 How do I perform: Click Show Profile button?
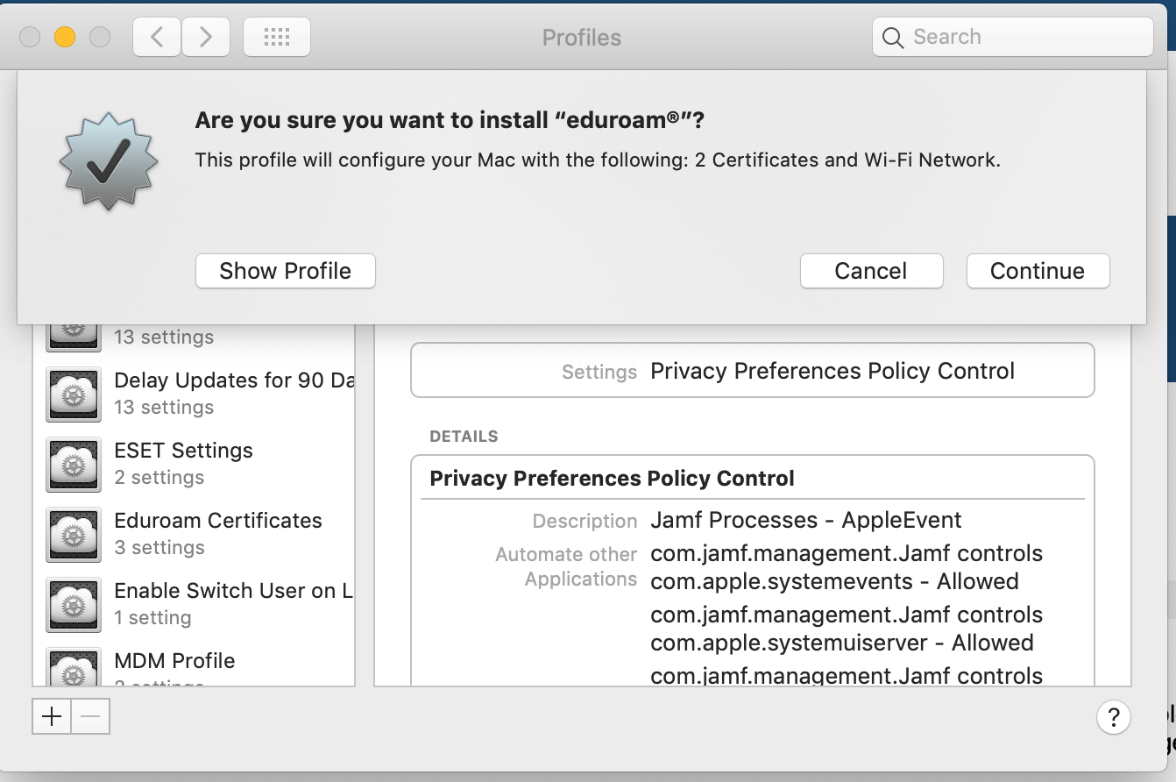tap(285, 271)
